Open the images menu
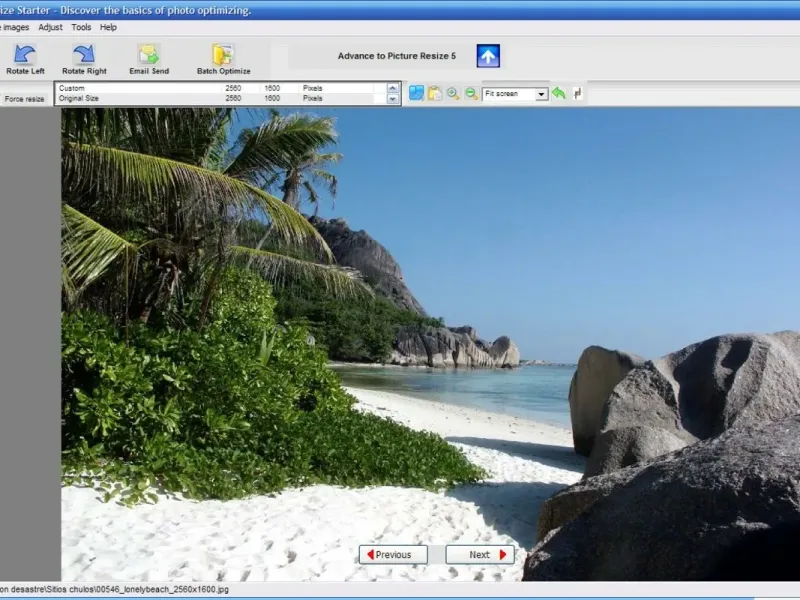The width and height of the screenshot is (800, 600). [x=15, y=28]
